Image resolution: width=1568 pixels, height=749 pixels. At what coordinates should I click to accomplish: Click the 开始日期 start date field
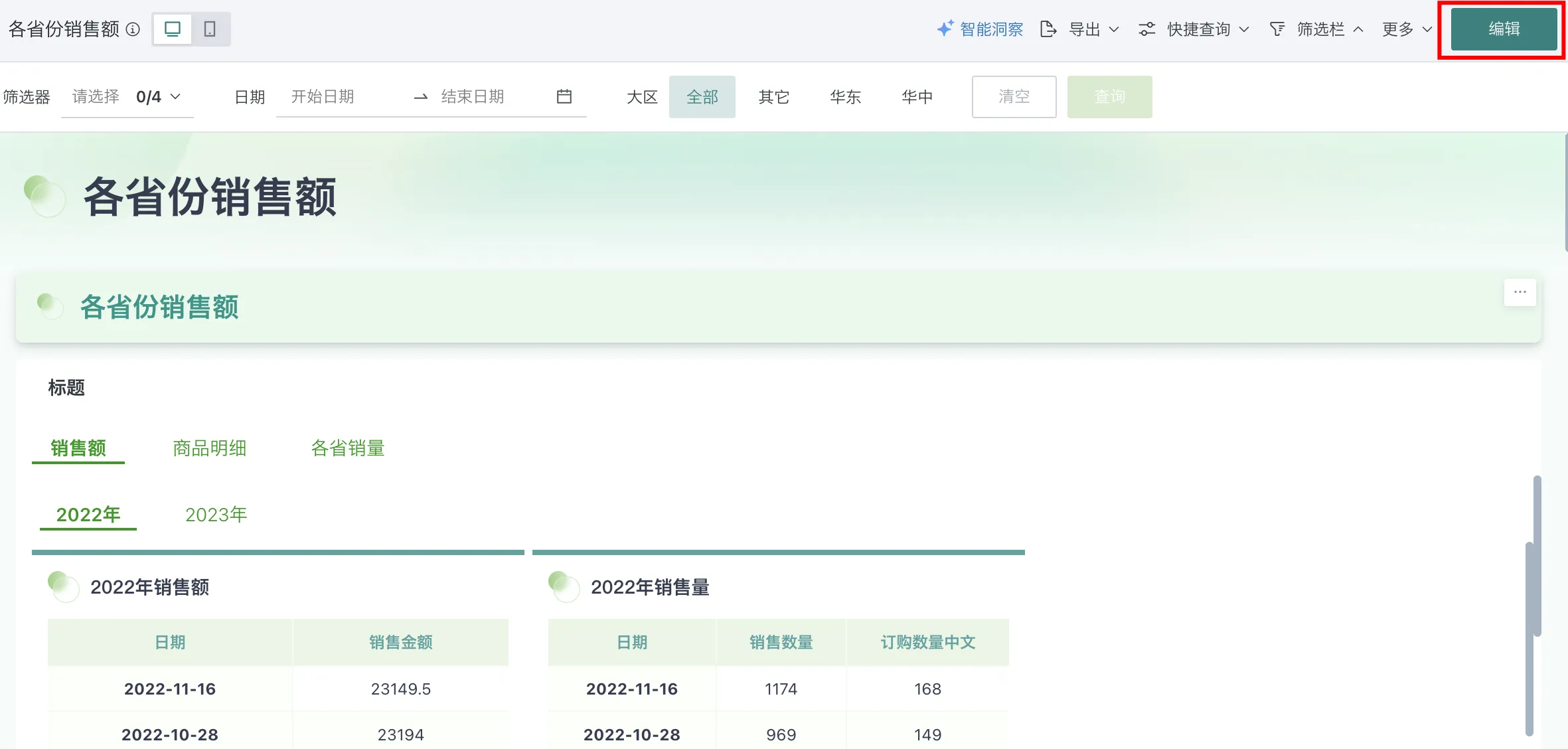pos(323,97)
